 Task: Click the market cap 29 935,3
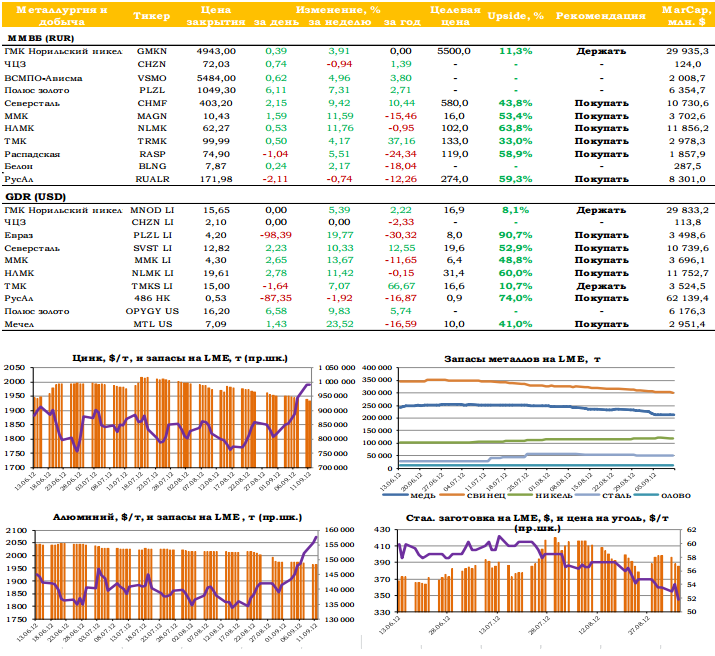688,52
